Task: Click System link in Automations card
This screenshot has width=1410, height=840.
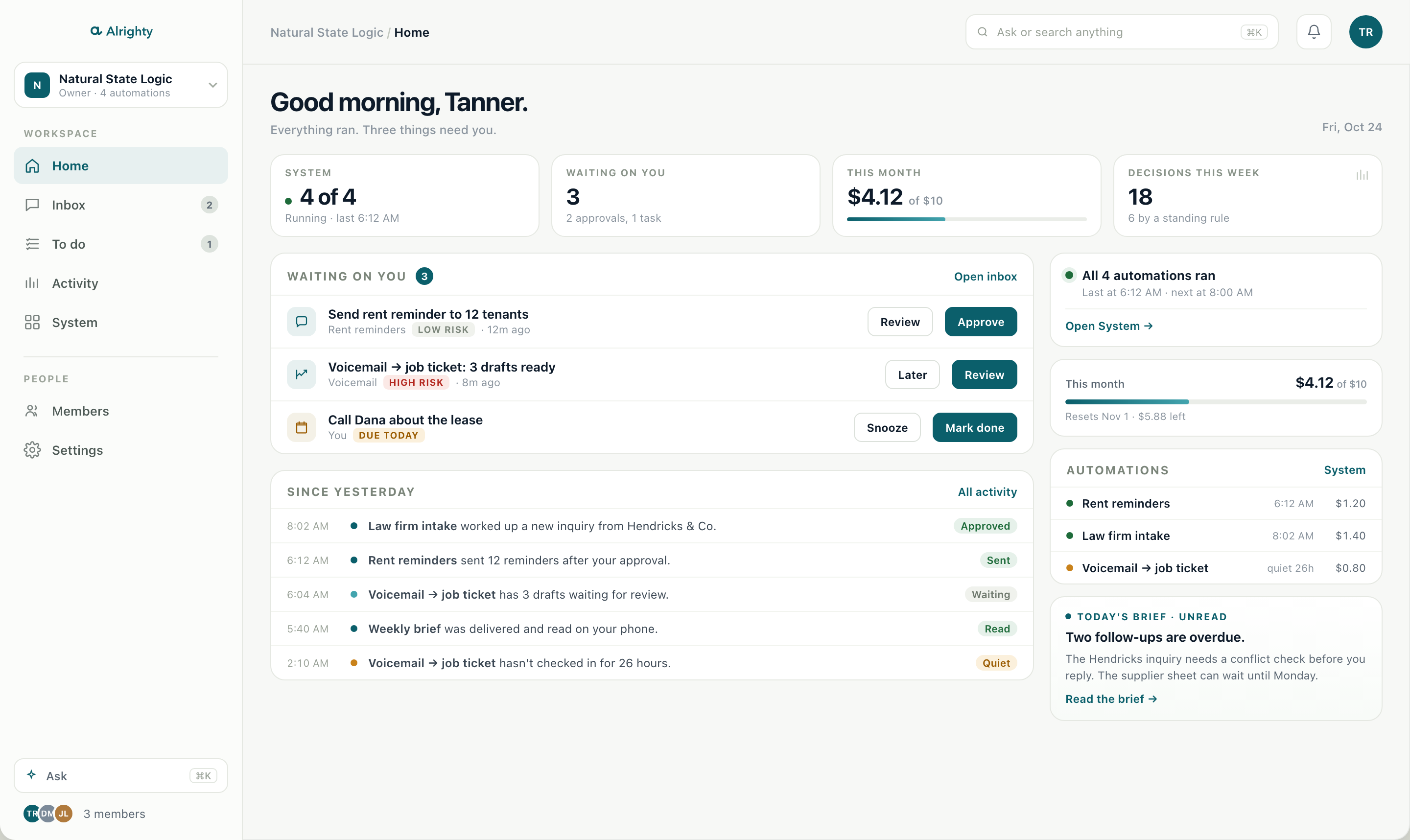Action: [1344, 469]
